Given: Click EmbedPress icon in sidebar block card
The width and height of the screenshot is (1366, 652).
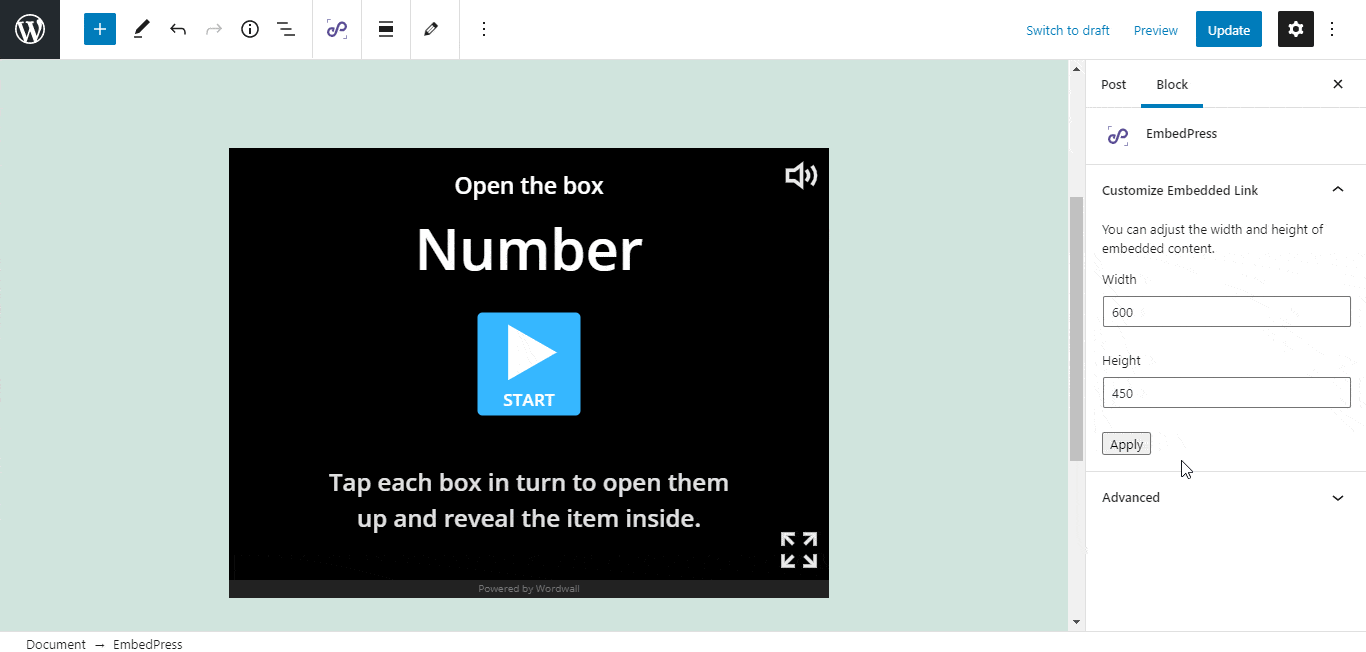Looking at the screenshot, I should (x=1118, y=135).
